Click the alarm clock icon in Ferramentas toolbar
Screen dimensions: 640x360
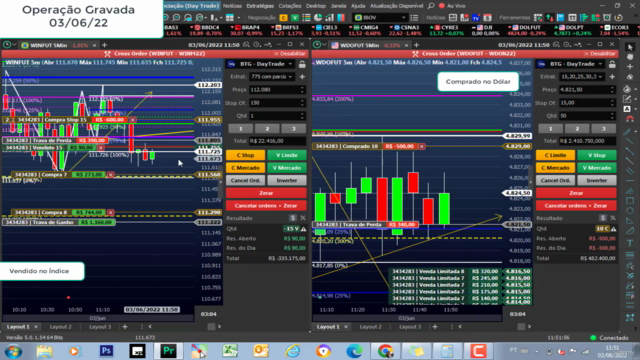pos(607,18)
